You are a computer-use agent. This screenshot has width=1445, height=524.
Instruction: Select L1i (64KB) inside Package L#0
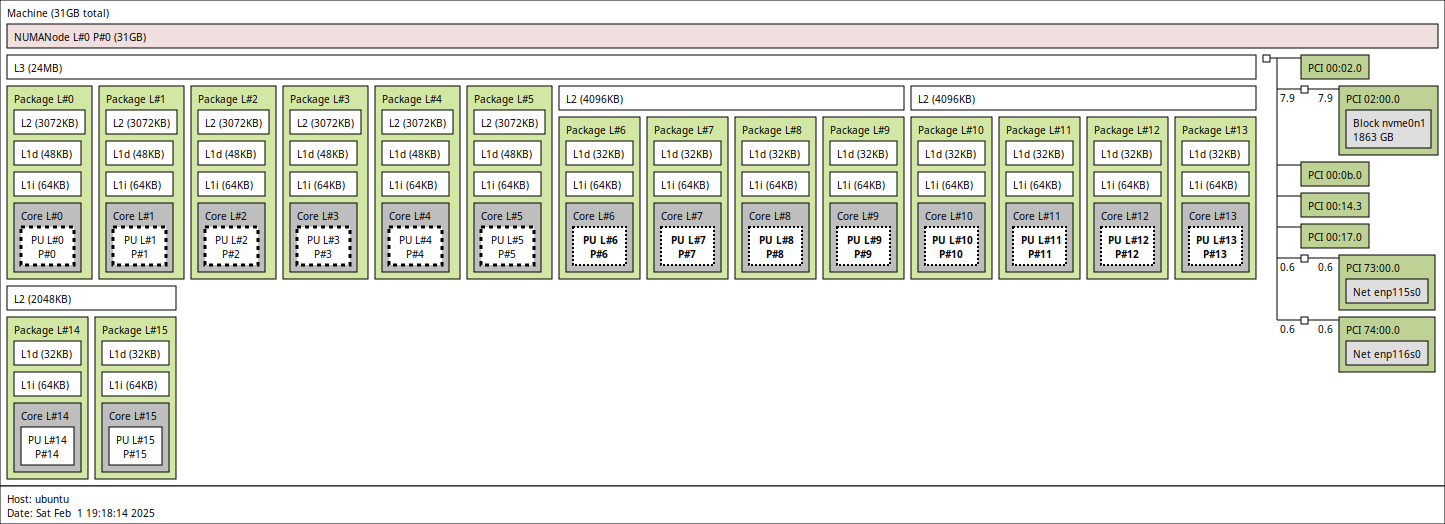coord(48,185)
